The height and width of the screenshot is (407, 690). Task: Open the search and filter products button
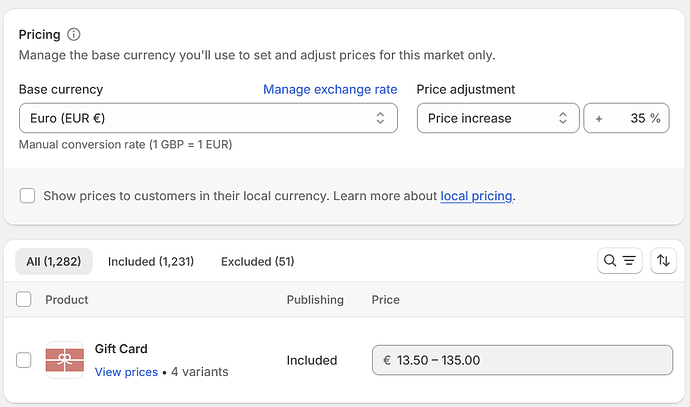pos(618,261)
